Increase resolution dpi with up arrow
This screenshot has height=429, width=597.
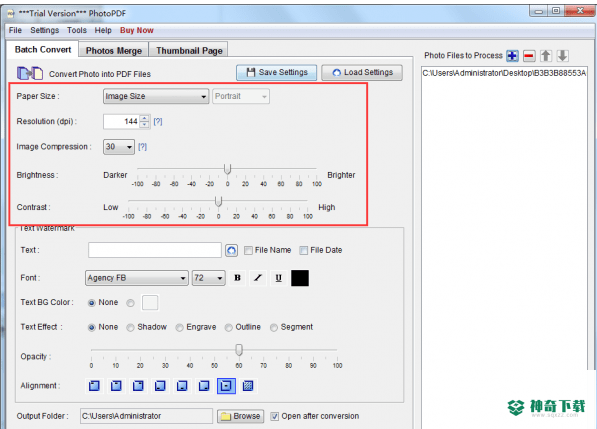144,118
